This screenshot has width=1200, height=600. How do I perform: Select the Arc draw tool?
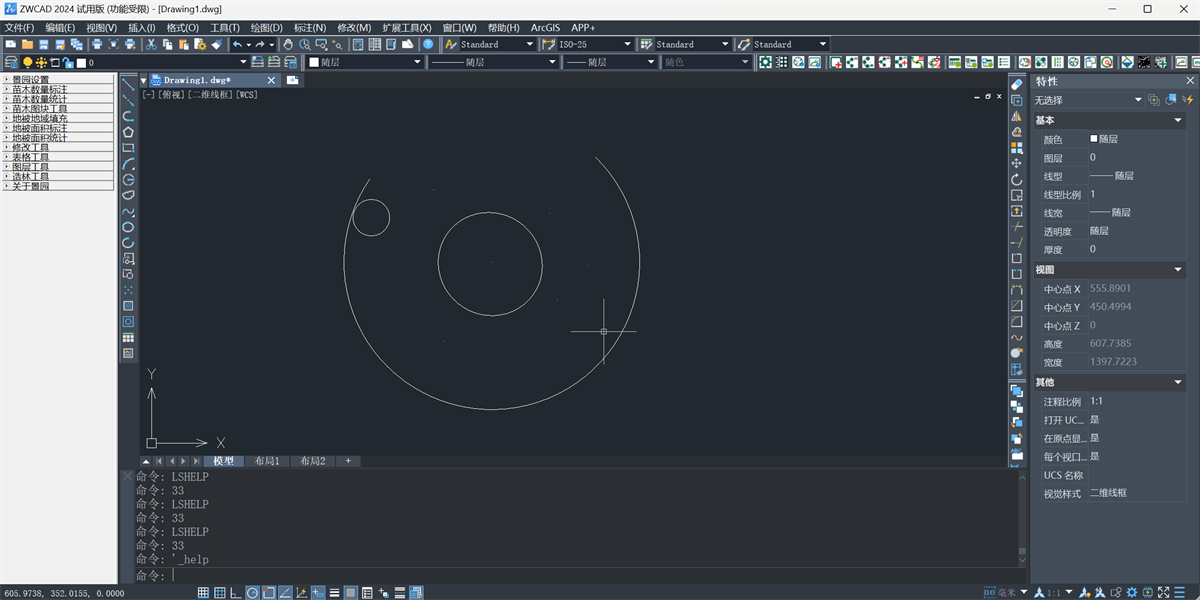coord(128,163)
